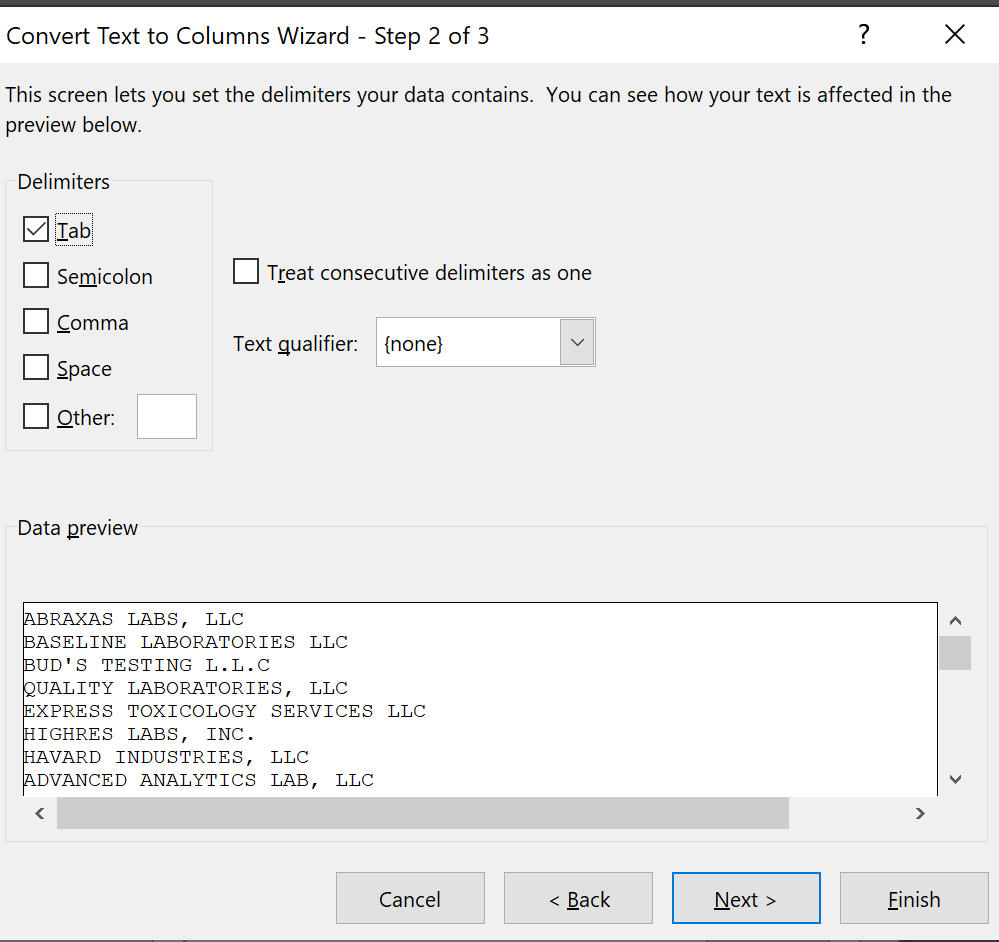Finish the conversion immediately
999x942 pixels.
pyautogui.click(x=914, y=898)
